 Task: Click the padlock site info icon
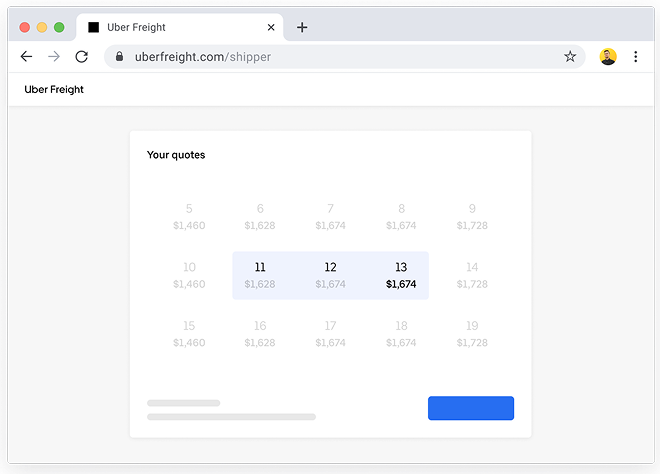[x=121, y=57]
